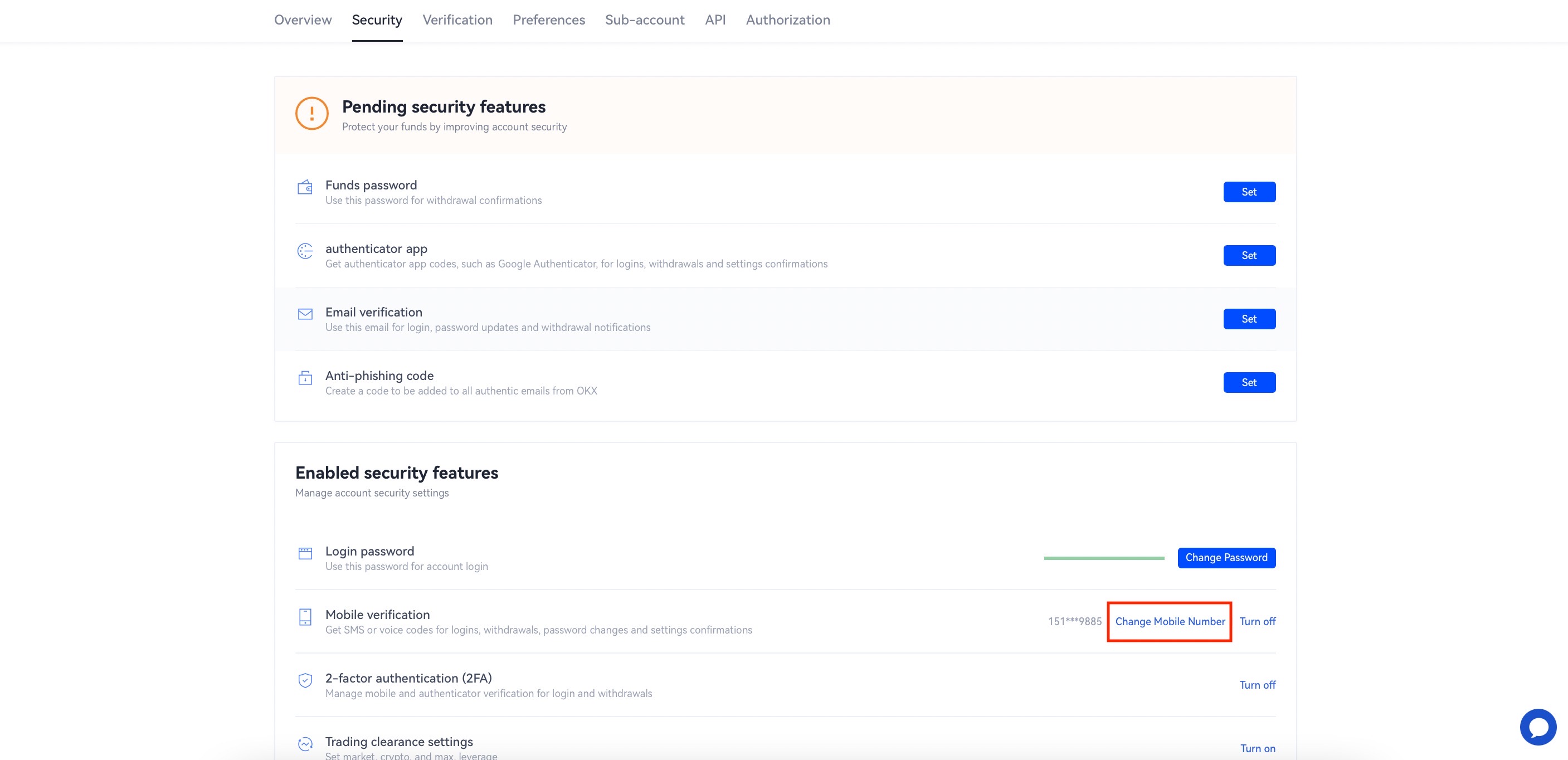Click the Enabled security features heading

pos(396,473)
